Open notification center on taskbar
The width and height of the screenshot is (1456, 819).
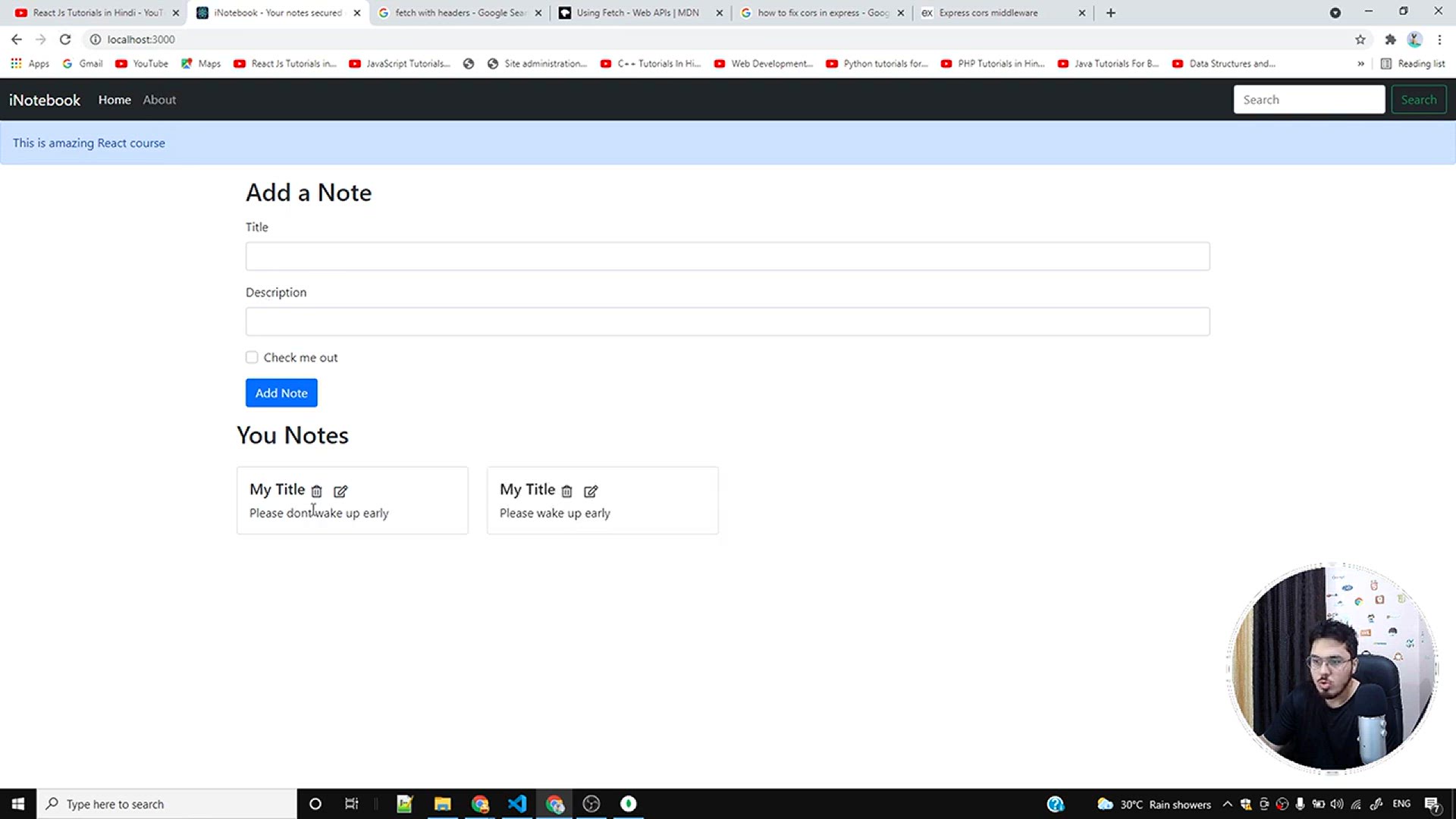pos(1432,805)
